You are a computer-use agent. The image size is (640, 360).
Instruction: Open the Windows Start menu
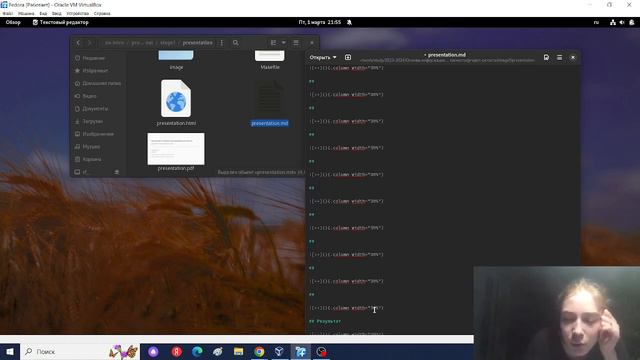[x=10, y=351]
